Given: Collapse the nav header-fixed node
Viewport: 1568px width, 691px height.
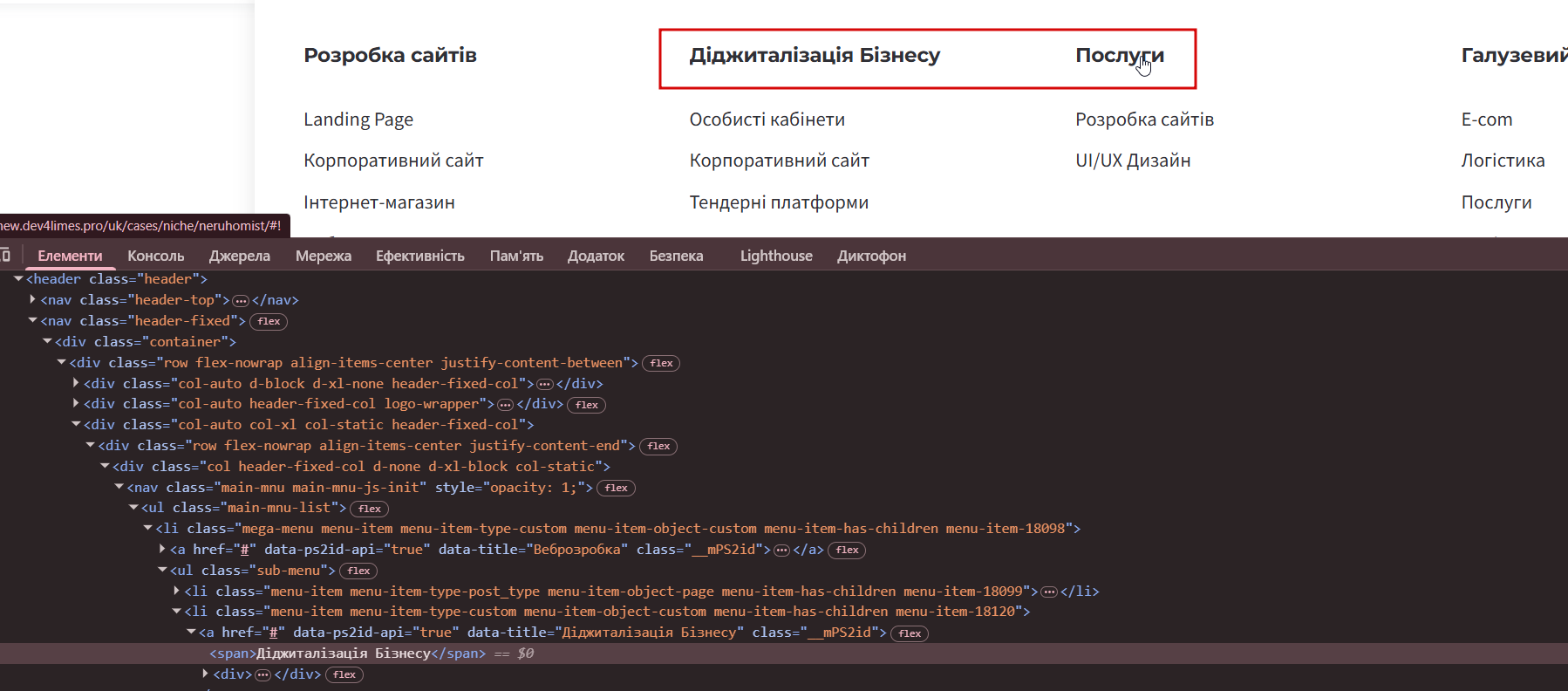Looking at the screenshot, I should [x=33, y=321].
